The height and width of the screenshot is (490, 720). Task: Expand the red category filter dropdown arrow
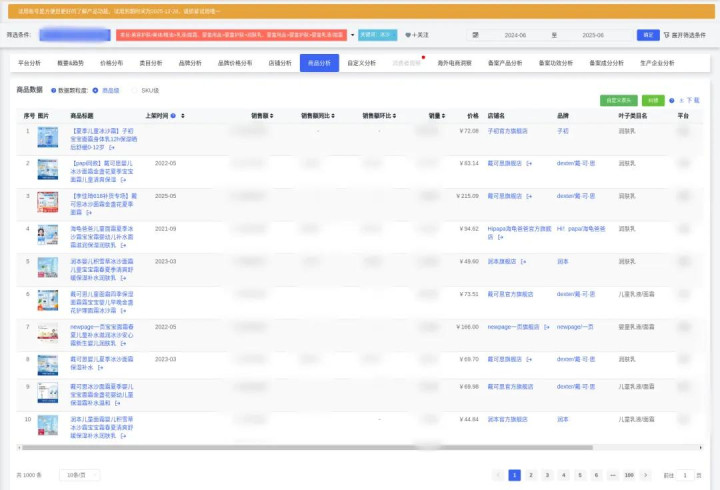(x=353, y=35)
